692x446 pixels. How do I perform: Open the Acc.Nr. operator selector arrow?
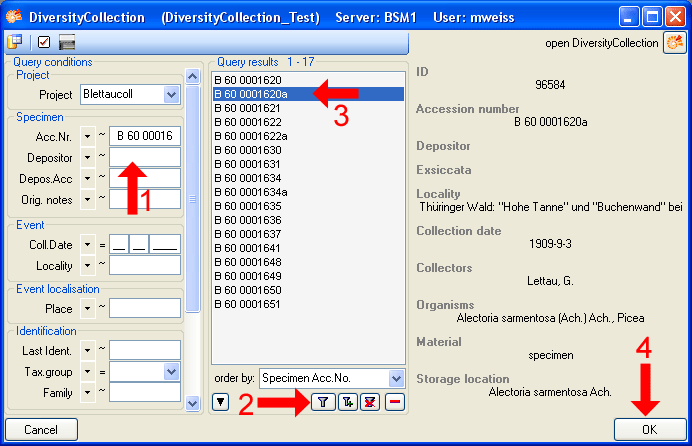88,136
